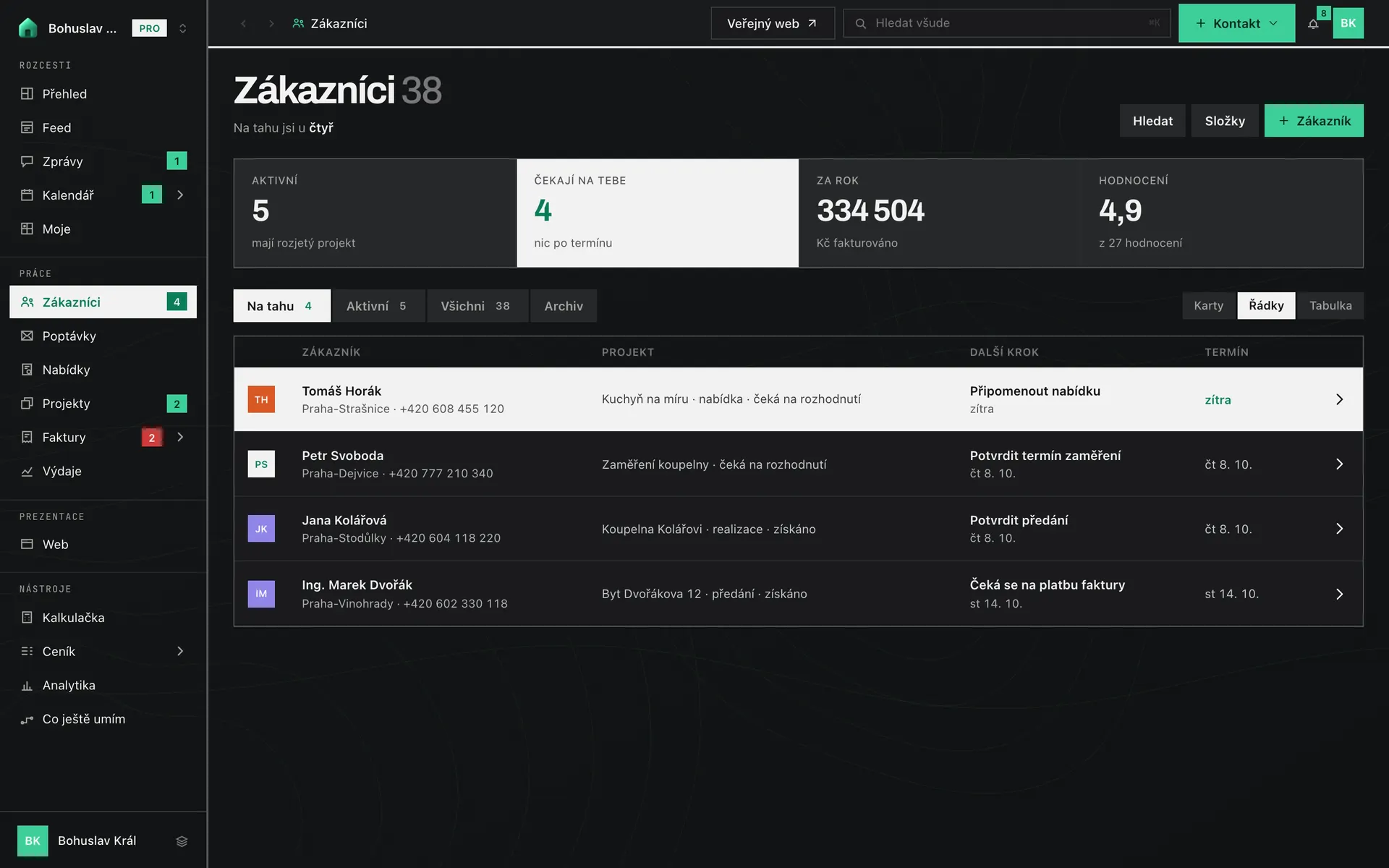
Task: Click the green house logo
Action: click(27, 28)
